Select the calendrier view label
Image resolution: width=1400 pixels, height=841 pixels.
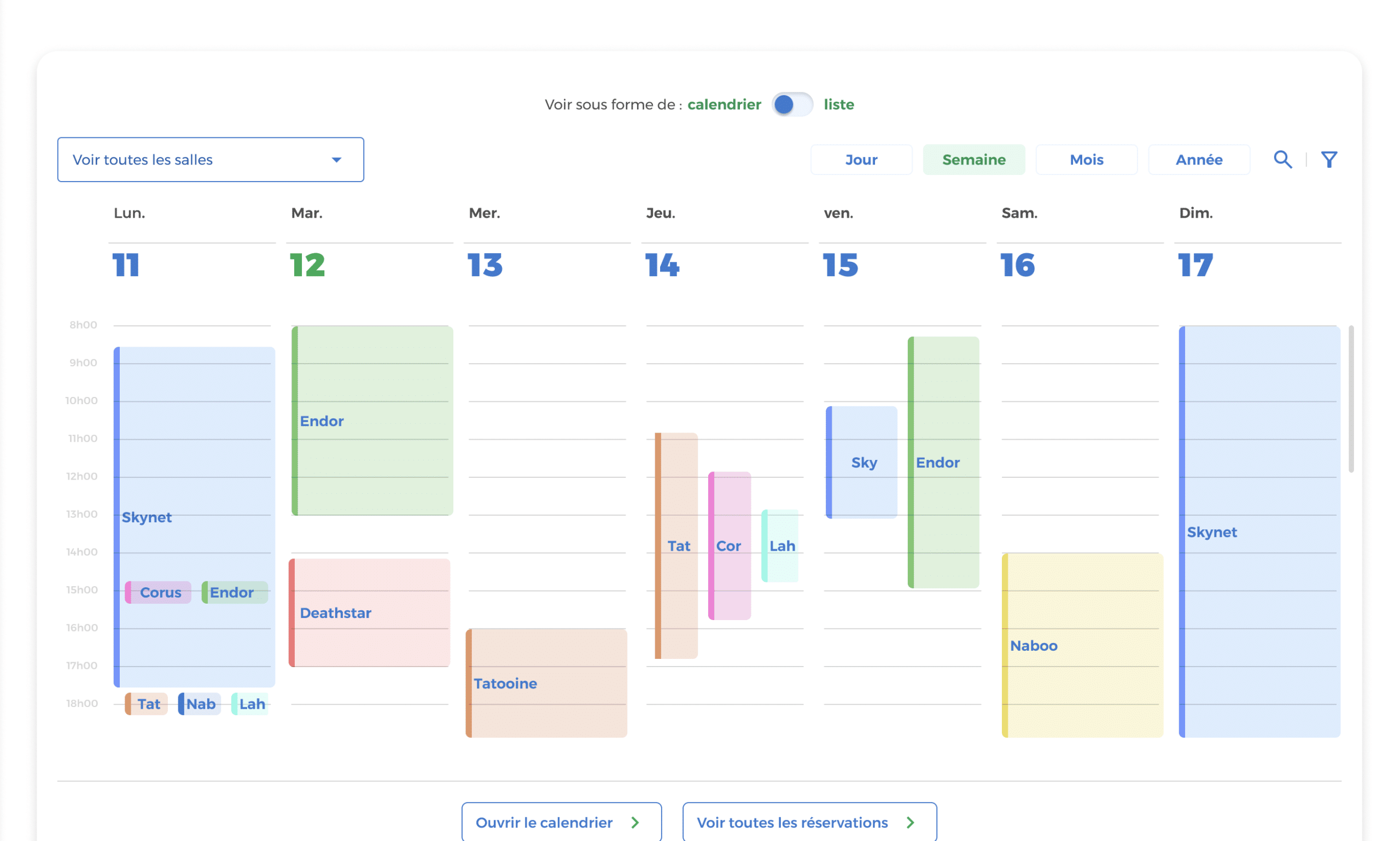(724, 104)
